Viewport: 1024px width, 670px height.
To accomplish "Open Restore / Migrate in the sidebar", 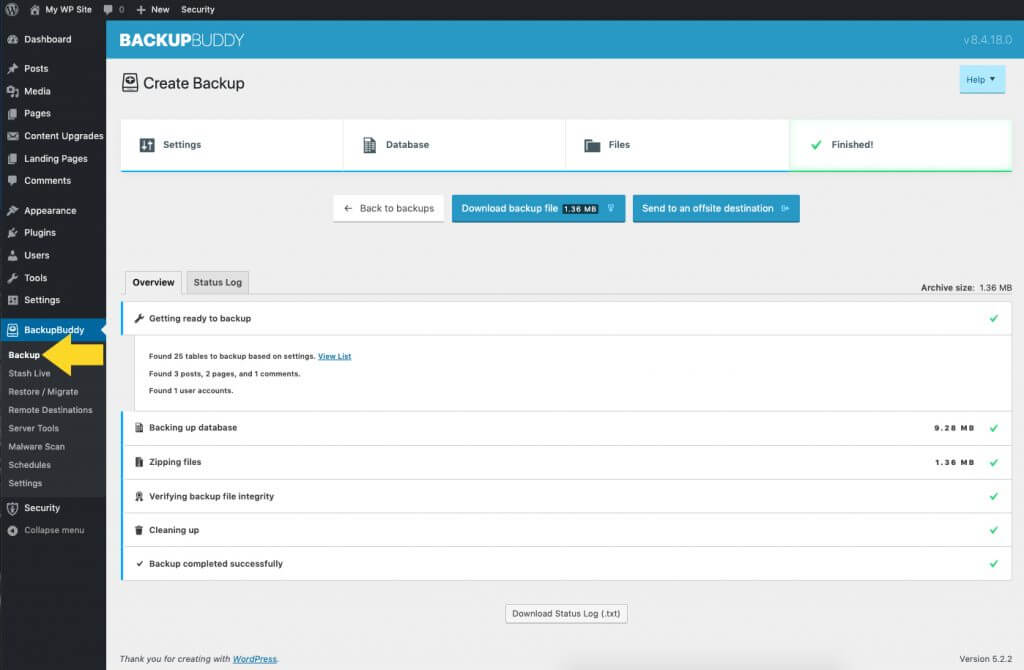I will click(x=43, y=392).
